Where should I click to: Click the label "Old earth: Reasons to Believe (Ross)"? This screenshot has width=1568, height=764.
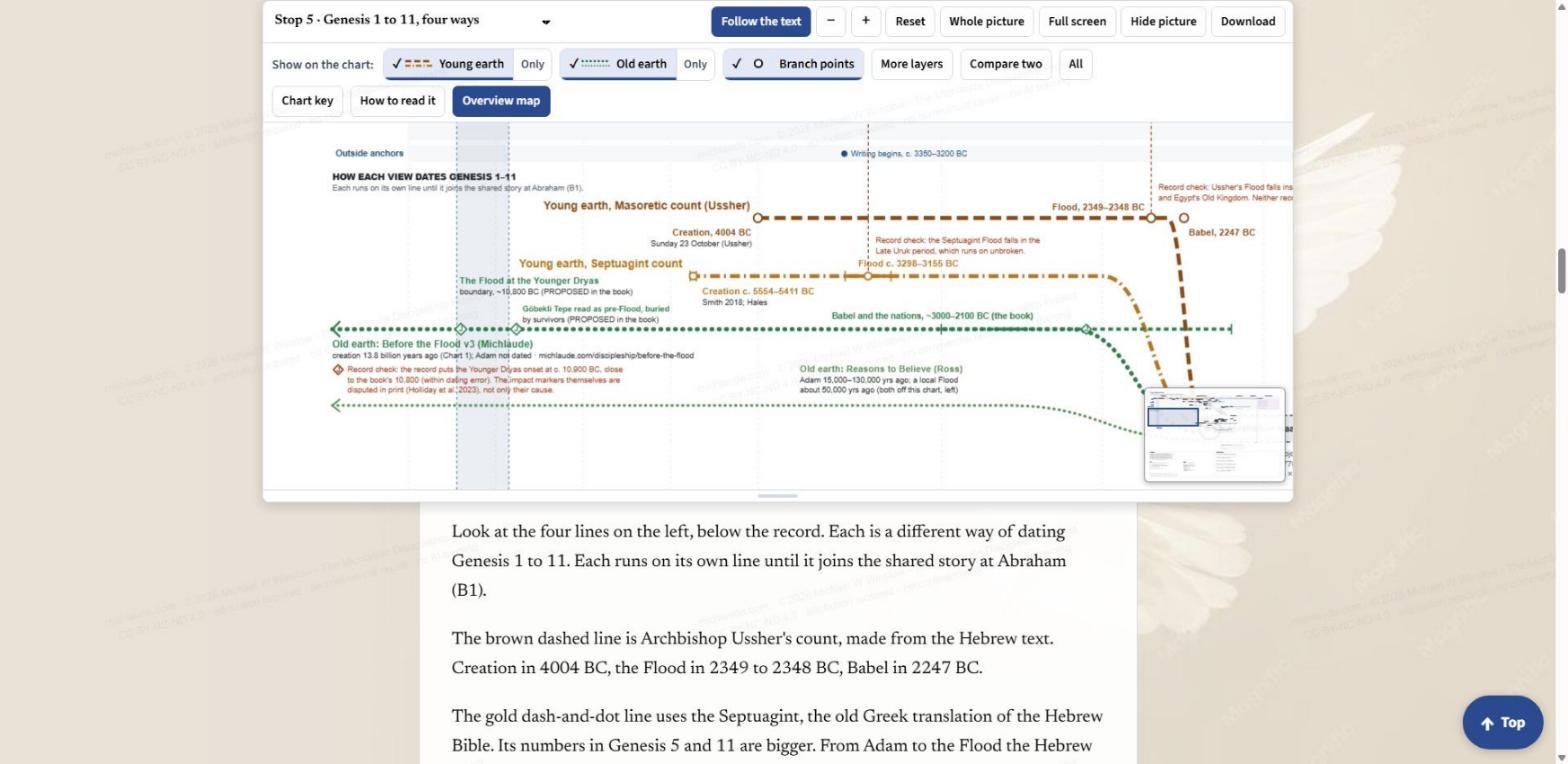(881, 369)
